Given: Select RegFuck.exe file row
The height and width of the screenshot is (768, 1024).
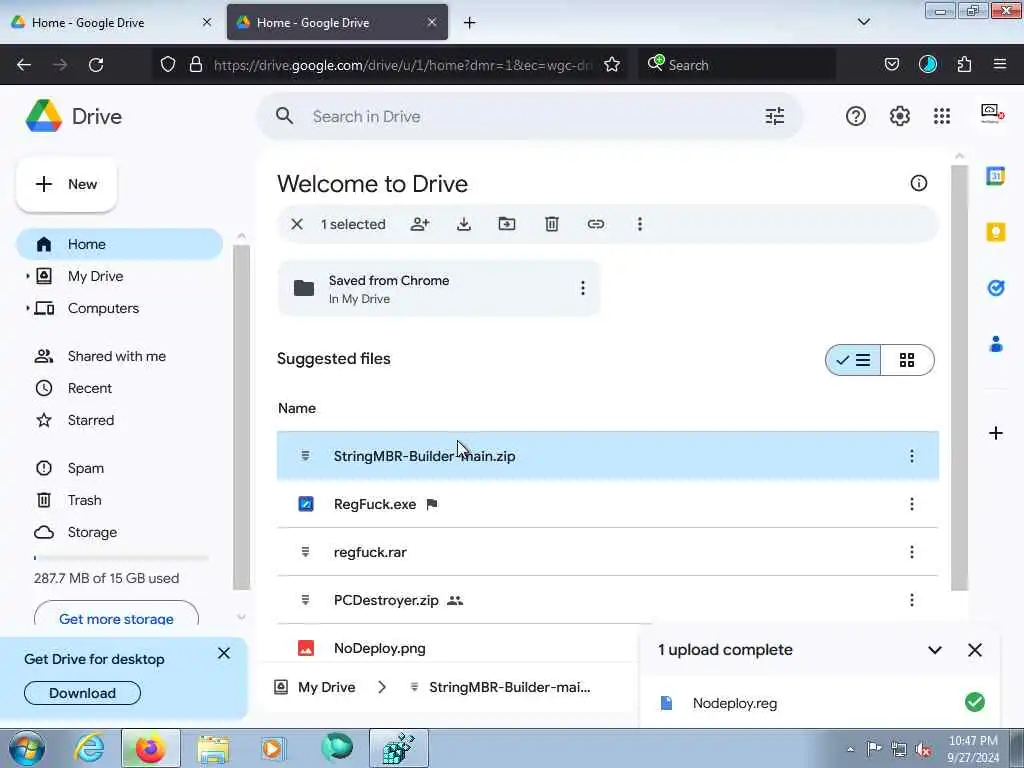Looking at the screenshot, I should click(607, 504).
